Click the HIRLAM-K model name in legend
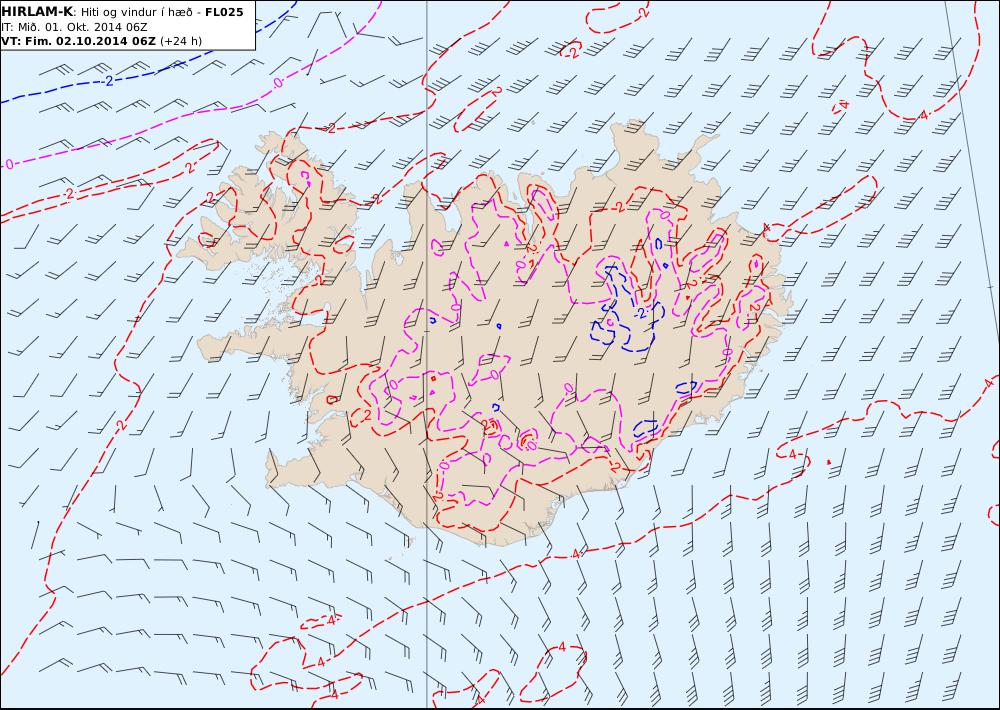1000x710 pixels. (x=37, y=12)
